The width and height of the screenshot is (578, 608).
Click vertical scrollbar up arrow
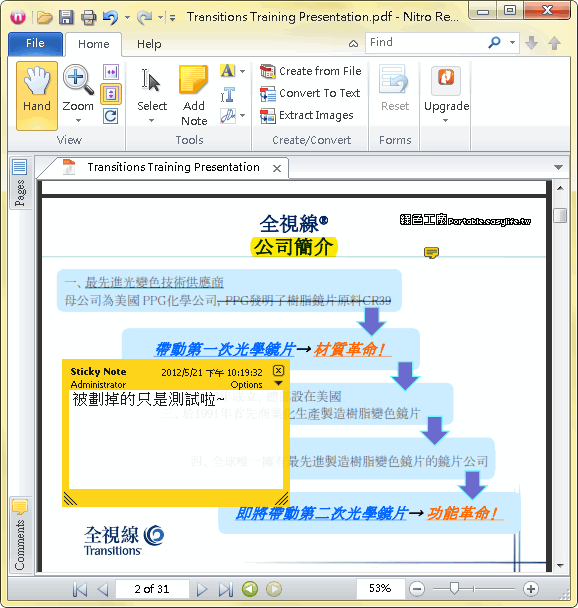[560, 188]
